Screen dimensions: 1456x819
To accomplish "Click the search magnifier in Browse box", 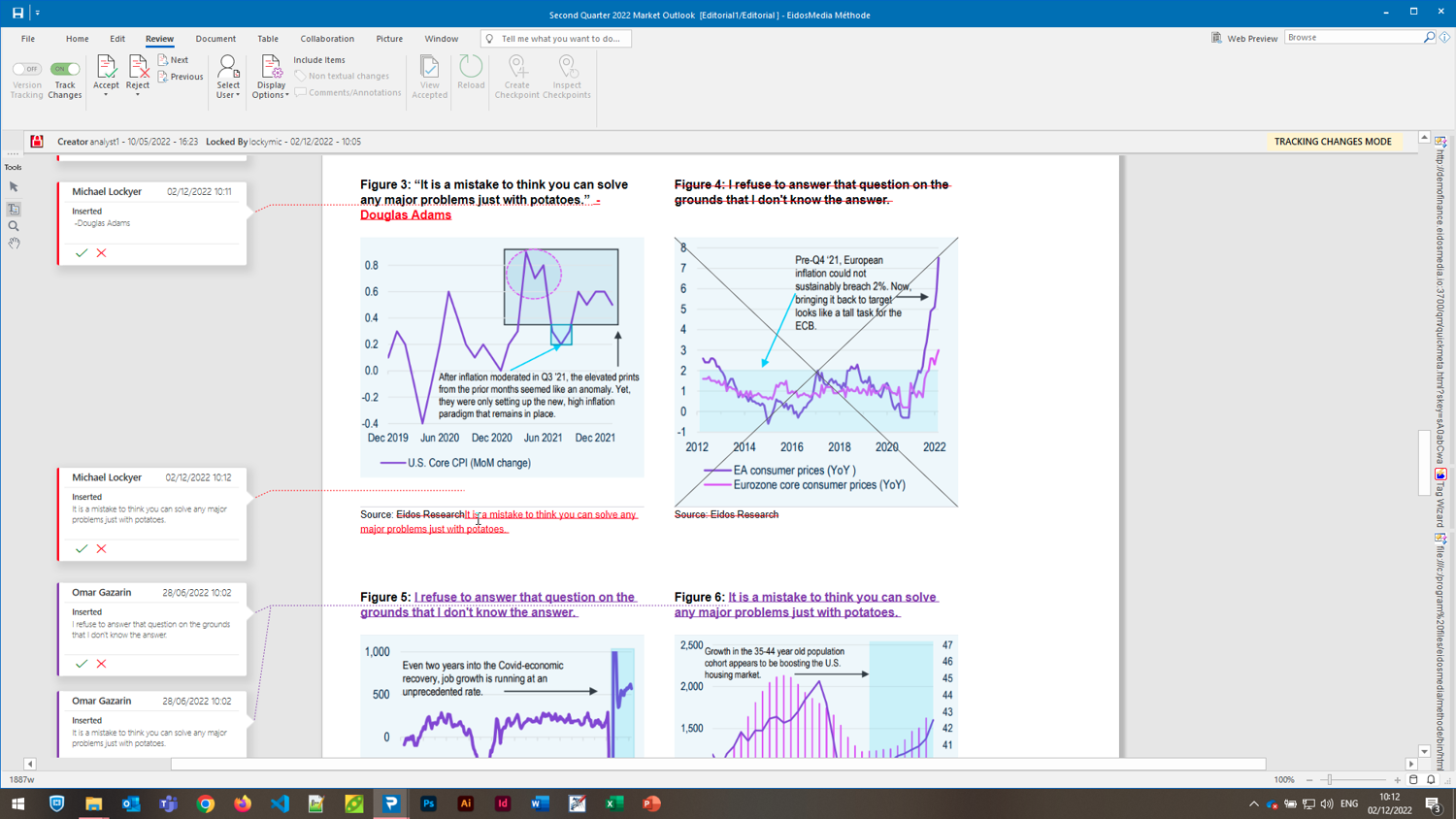I will click(x=1429, y=38).
